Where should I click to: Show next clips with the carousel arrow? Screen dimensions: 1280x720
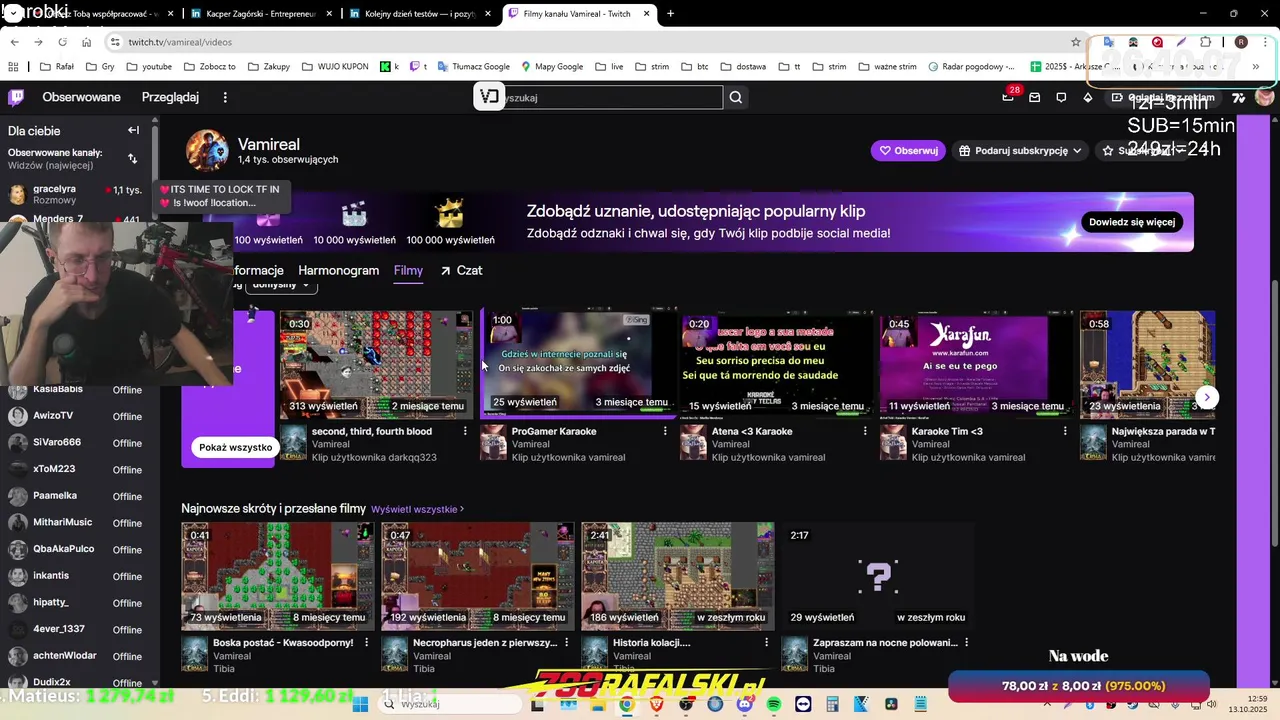click(x=1207, y=397)
